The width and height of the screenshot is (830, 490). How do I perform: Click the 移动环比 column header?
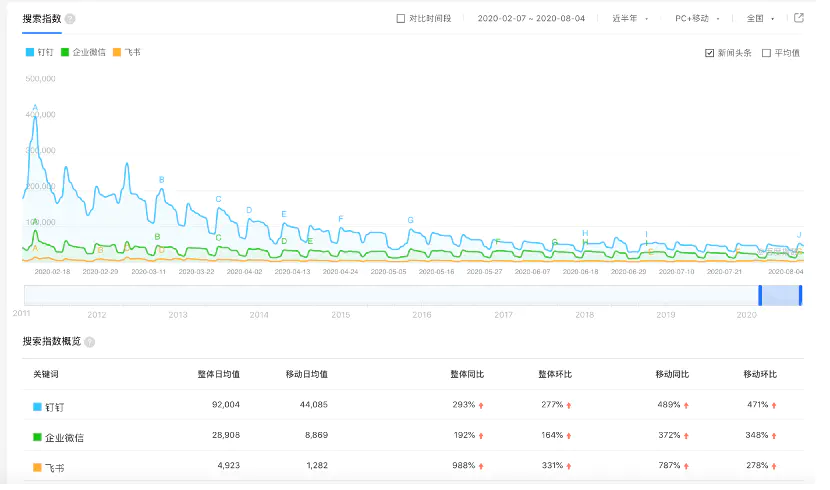[760, 374]
